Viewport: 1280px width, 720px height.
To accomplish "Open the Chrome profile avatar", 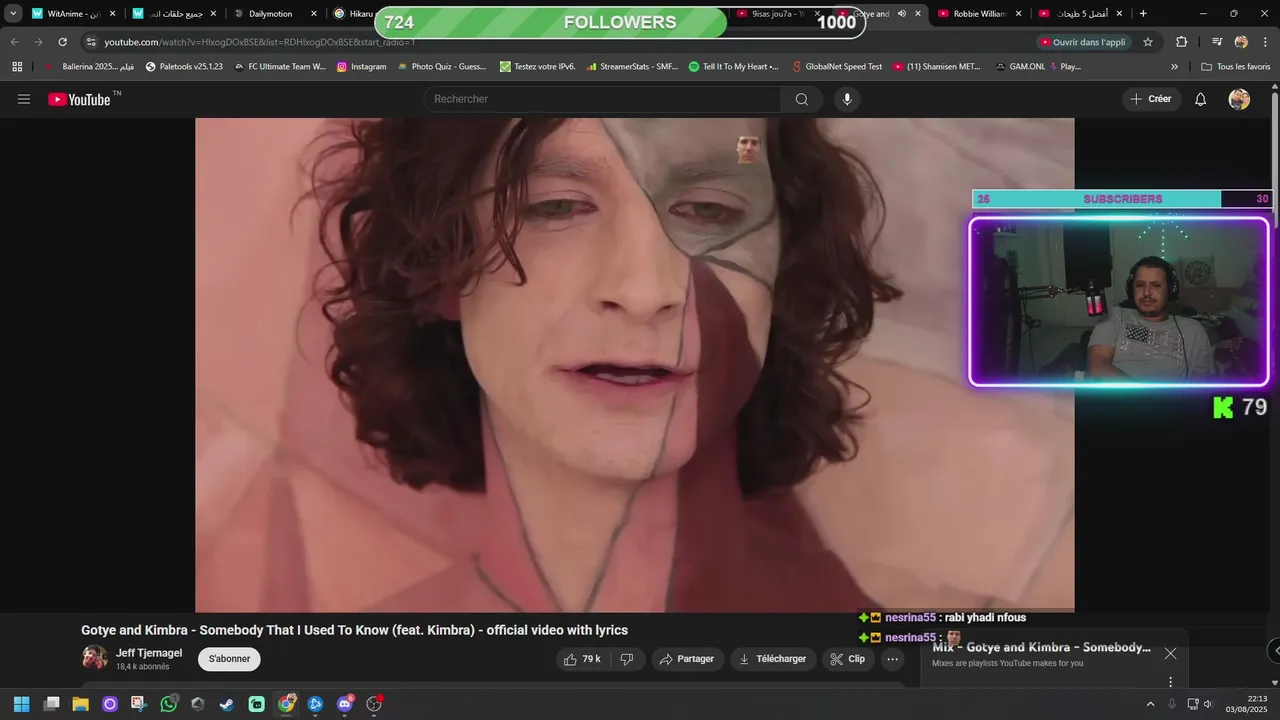I will coord(1241,42).
